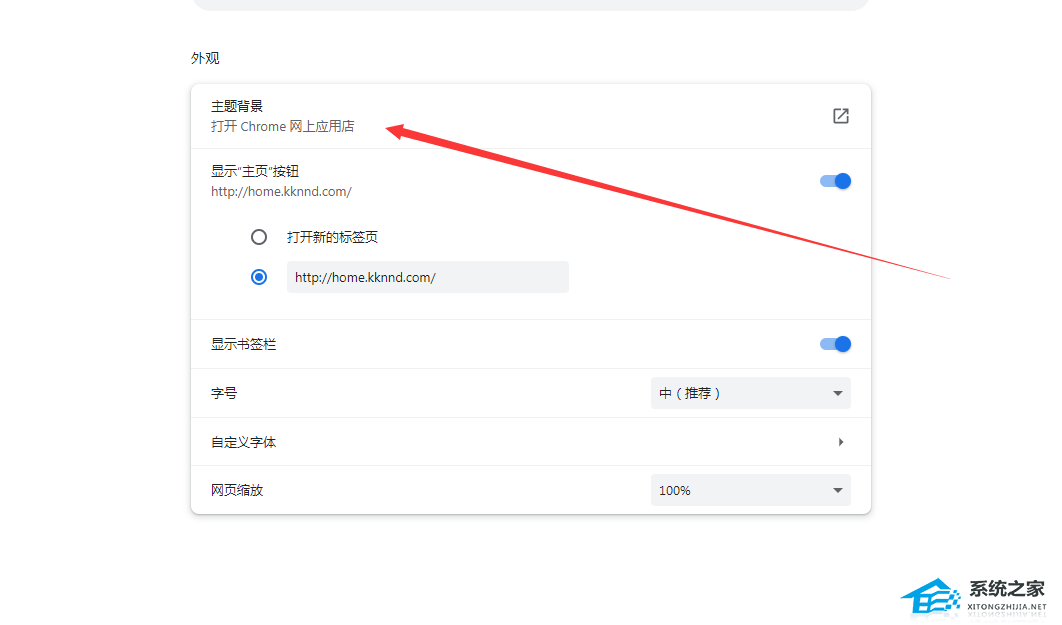1062x625 pixels.
Task: Click the 自定义字体 label
Action: (x=244, y=442)
